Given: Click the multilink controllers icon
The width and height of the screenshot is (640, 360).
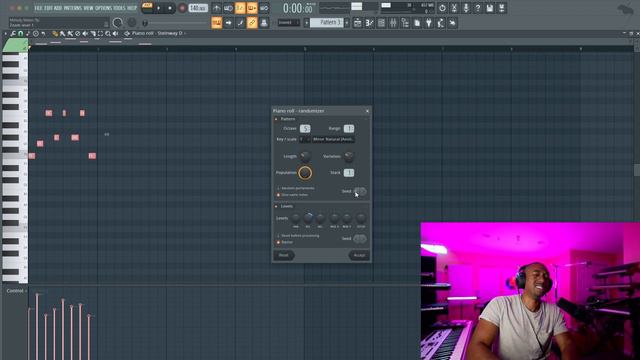Looking at the screenshot, I should pos(264,23).
